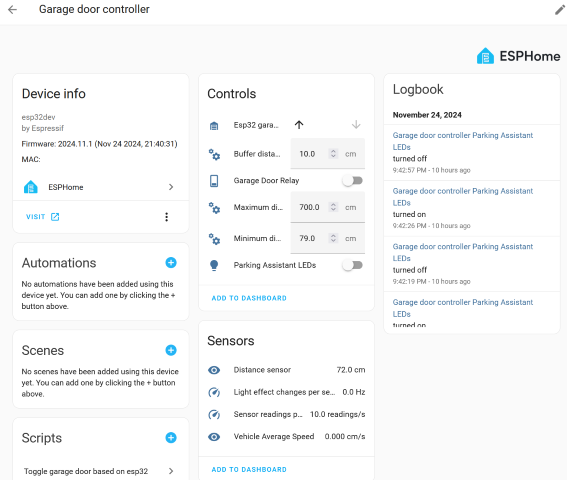Click the Garage Door Relay label

[x=266, y=180]
